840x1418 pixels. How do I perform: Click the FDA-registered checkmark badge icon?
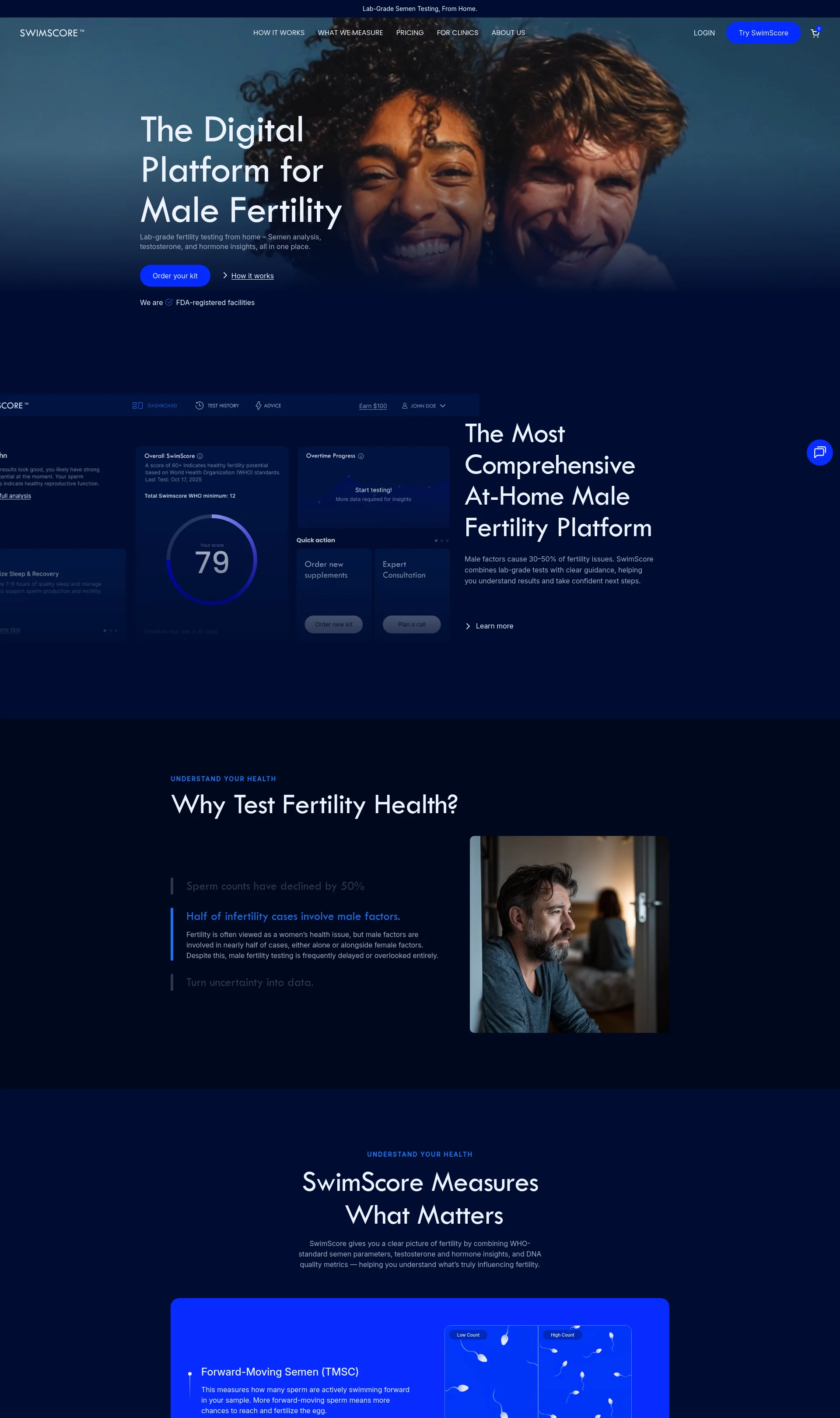(x=169, y=302)
